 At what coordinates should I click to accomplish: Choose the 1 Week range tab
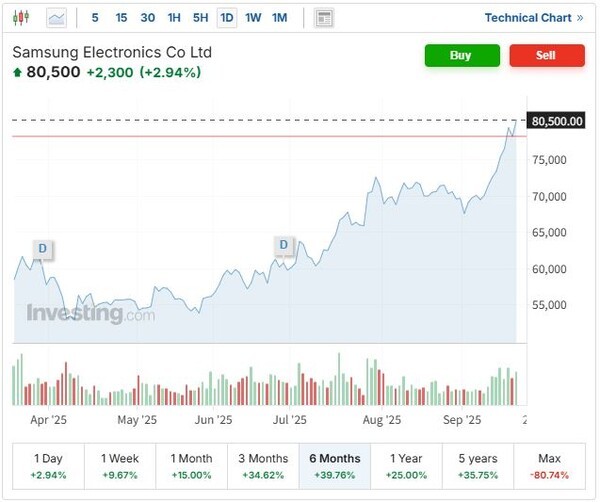coord(121,465)
